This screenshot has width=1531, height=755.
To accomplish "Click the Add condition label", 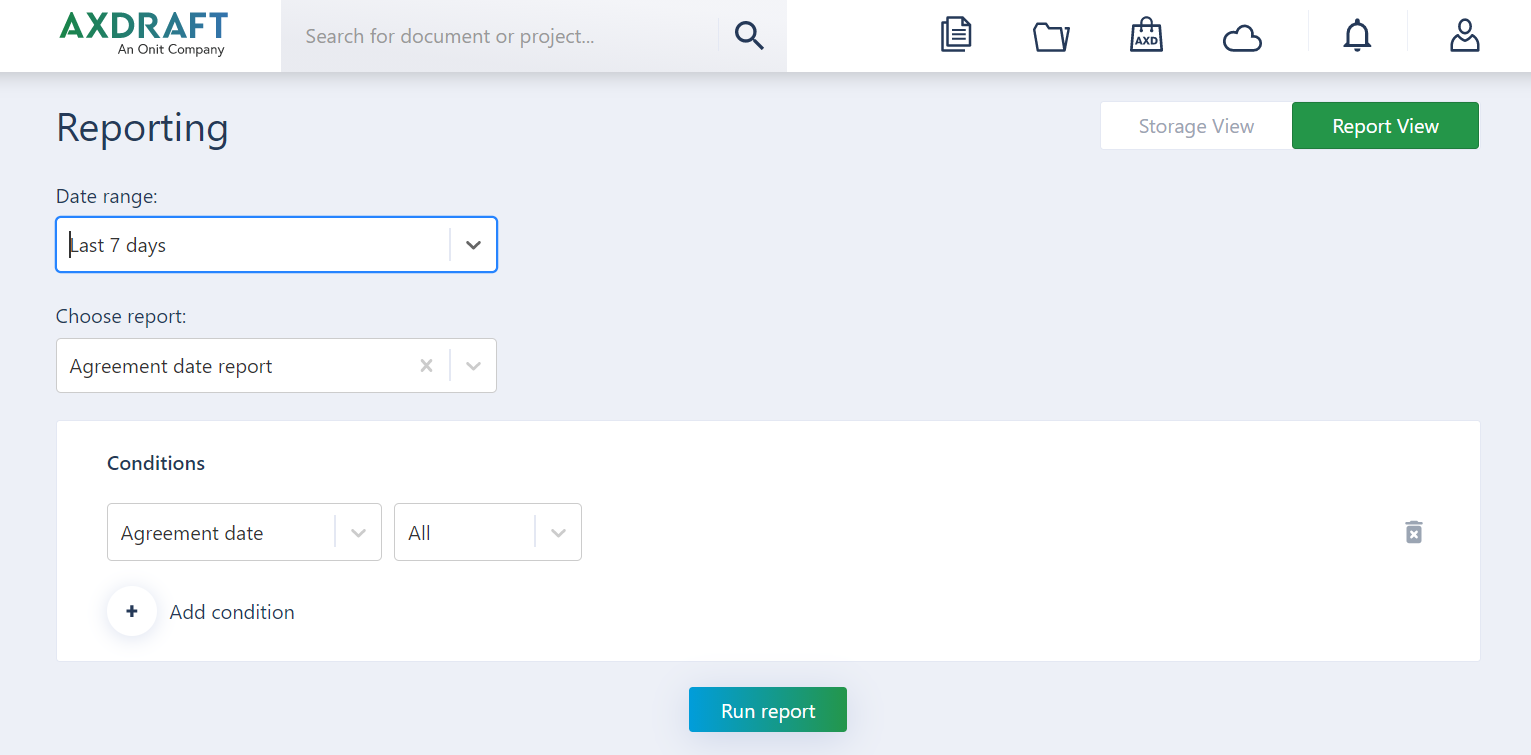I will [x=232, y=612].
